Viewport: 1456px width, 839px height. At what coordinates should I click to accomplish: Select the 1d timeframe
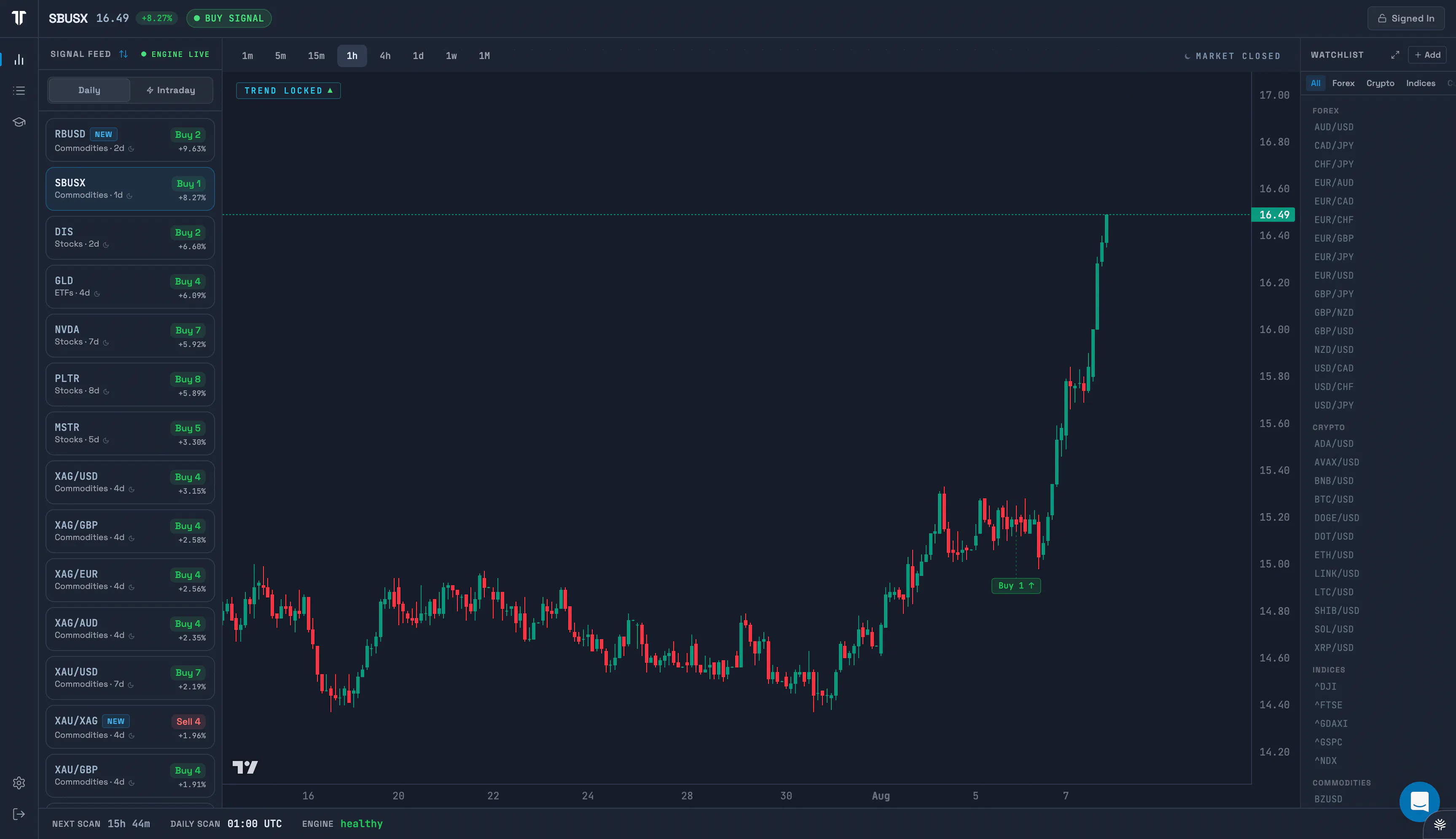click(418, 56)
